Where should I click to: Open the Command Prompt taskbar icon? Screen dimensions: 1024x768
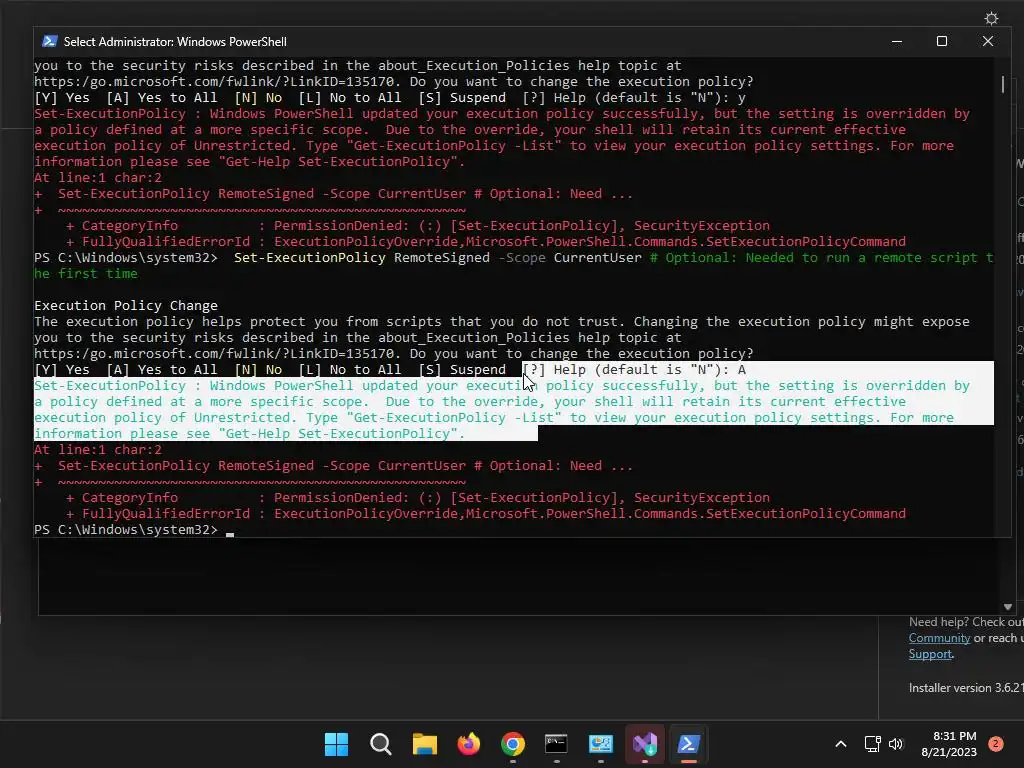tap(556, 744)
